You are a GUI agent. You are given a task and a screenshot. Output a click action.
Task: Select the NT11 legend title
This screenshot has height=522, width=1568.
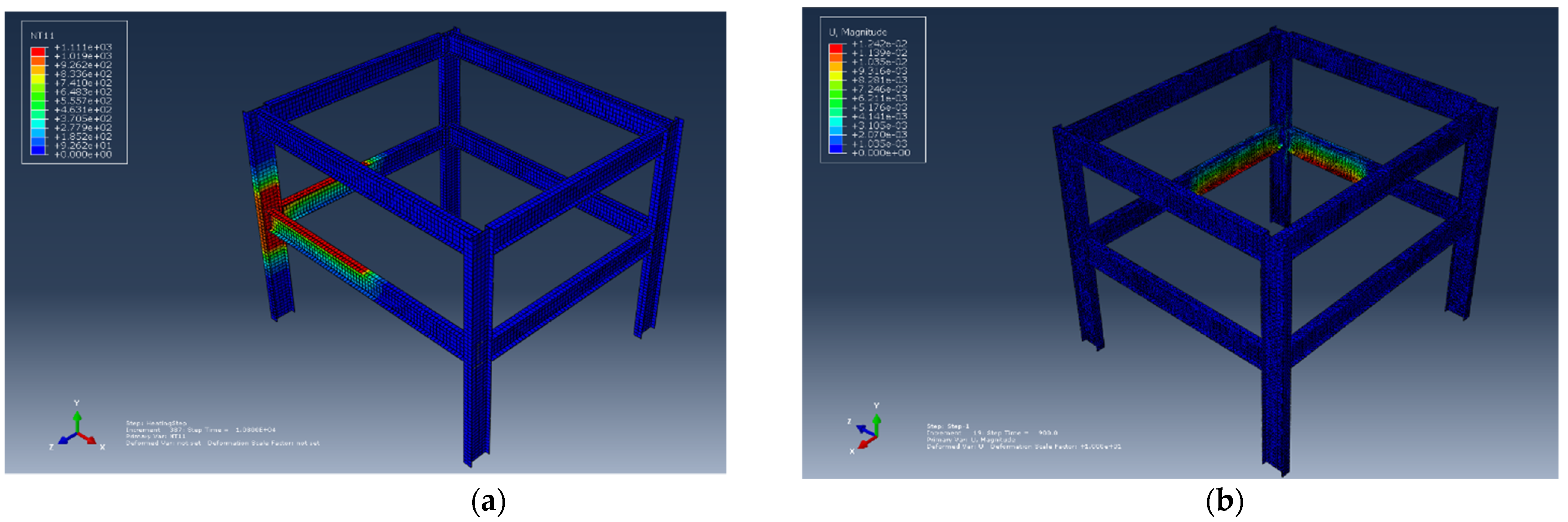point(43,36)
